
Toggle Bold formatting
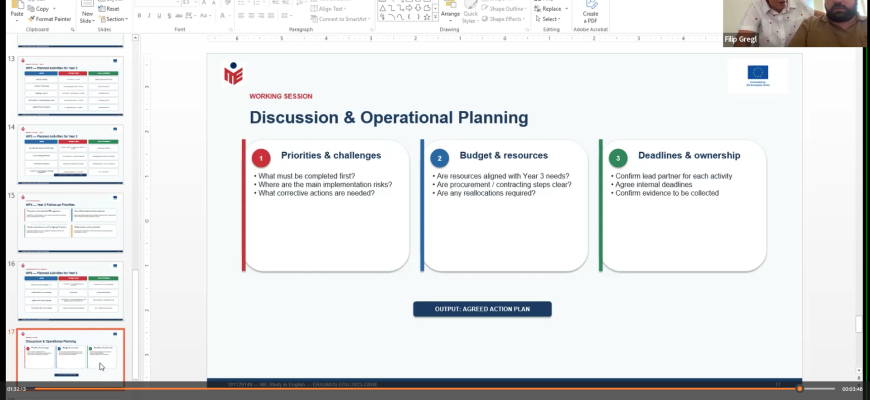pos(139,16)
